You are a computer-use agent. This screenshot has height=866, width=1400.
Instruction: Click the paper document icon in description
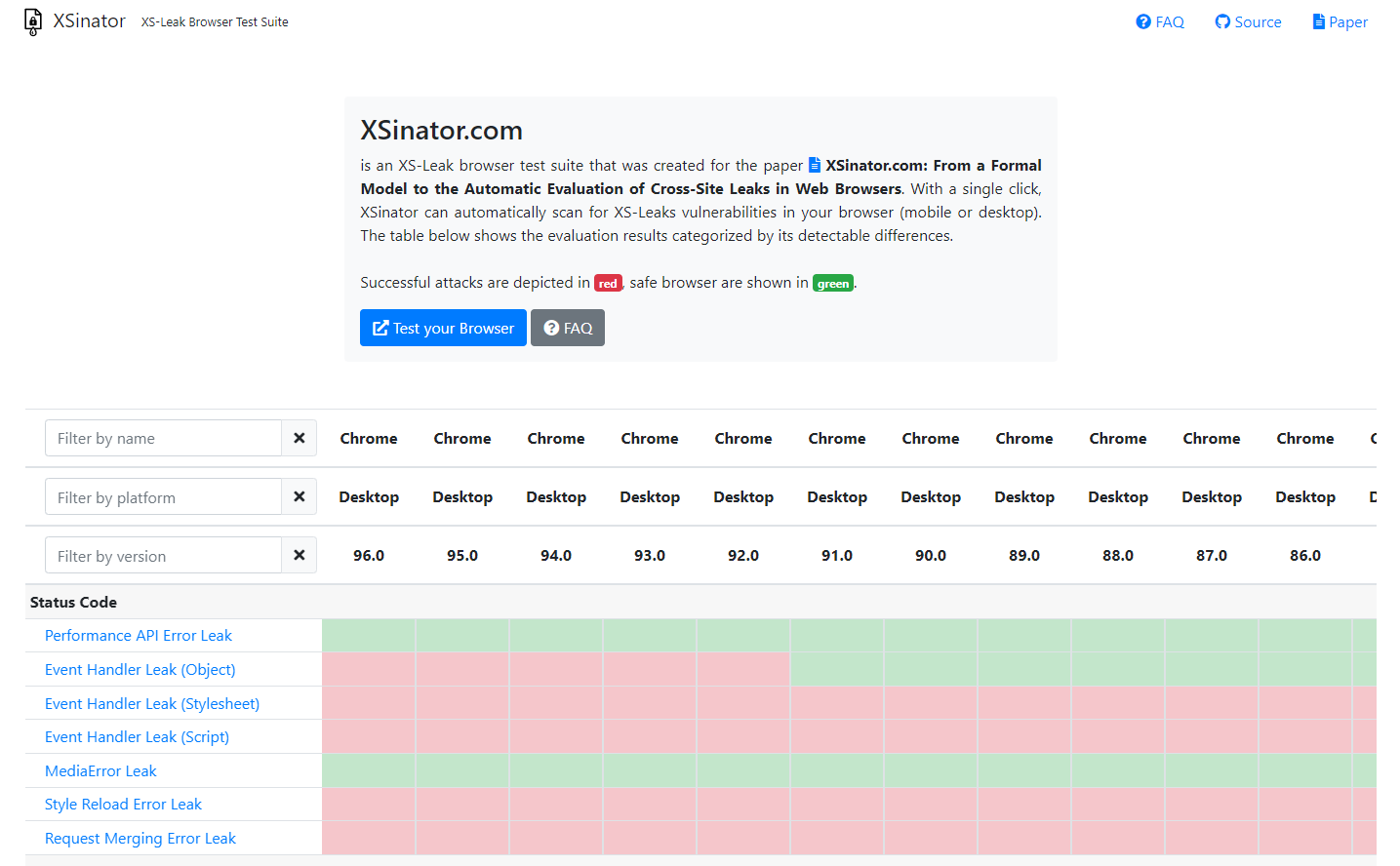click(x=815, y=165)
